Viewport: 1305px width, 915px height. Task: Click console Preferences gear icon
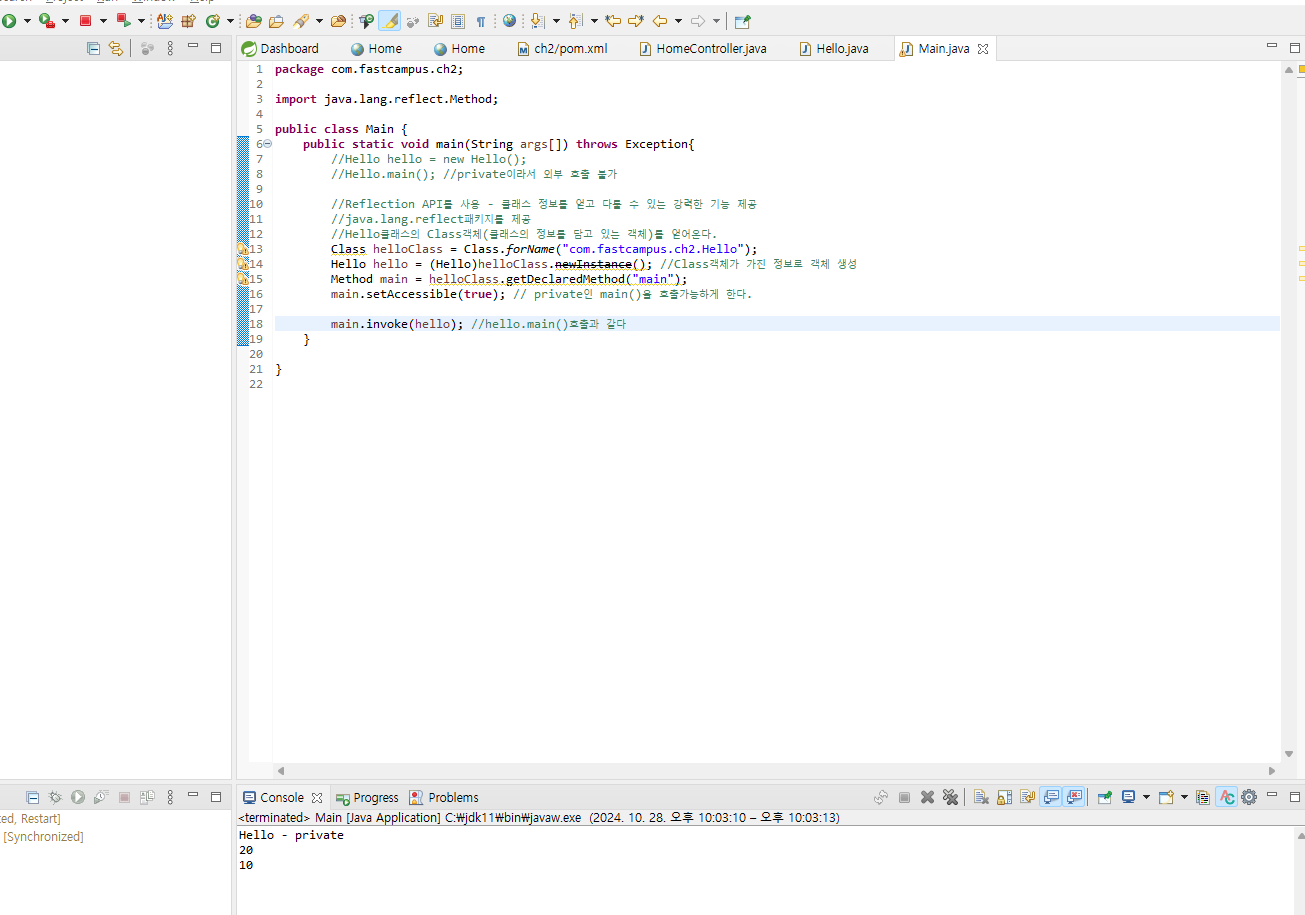(1249, 797)
